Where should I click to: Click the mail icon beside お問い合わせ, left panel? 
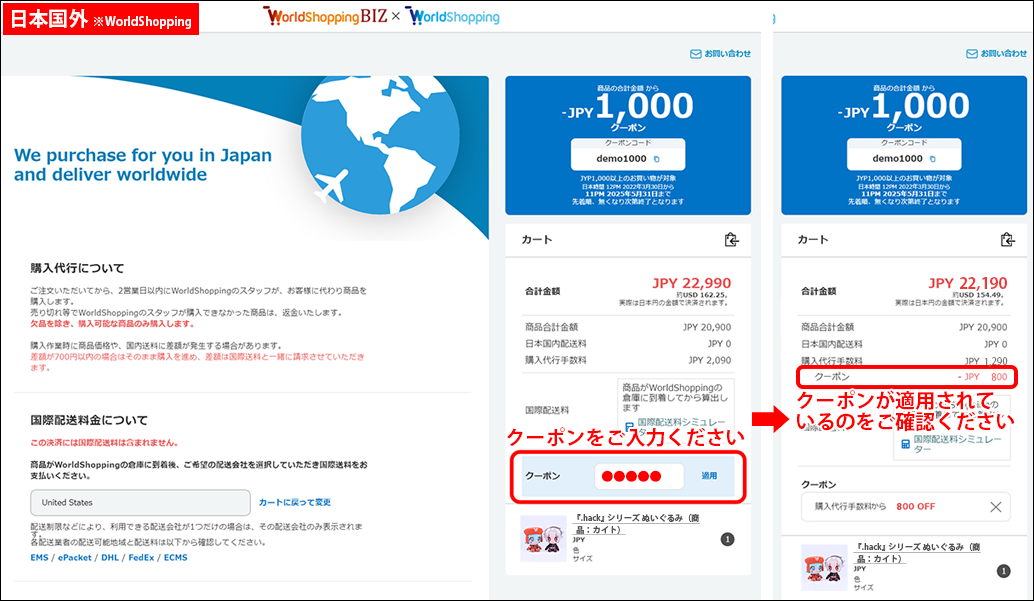pyautogui.click(x=695, y=54)
